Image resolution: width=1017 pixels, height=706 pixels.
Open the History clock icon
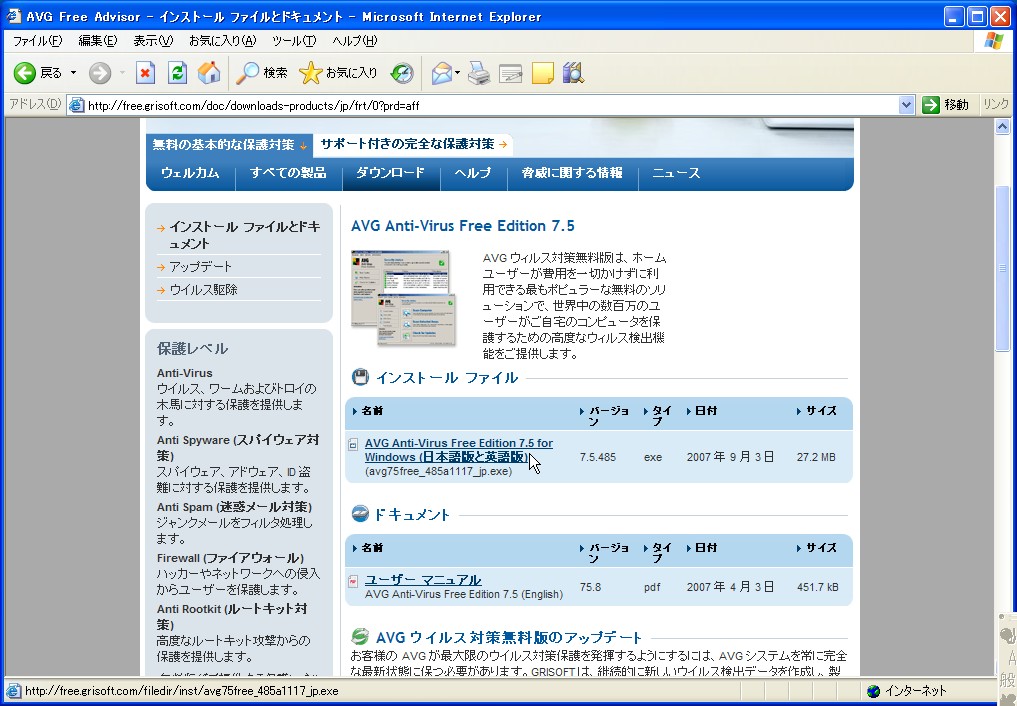402,73
